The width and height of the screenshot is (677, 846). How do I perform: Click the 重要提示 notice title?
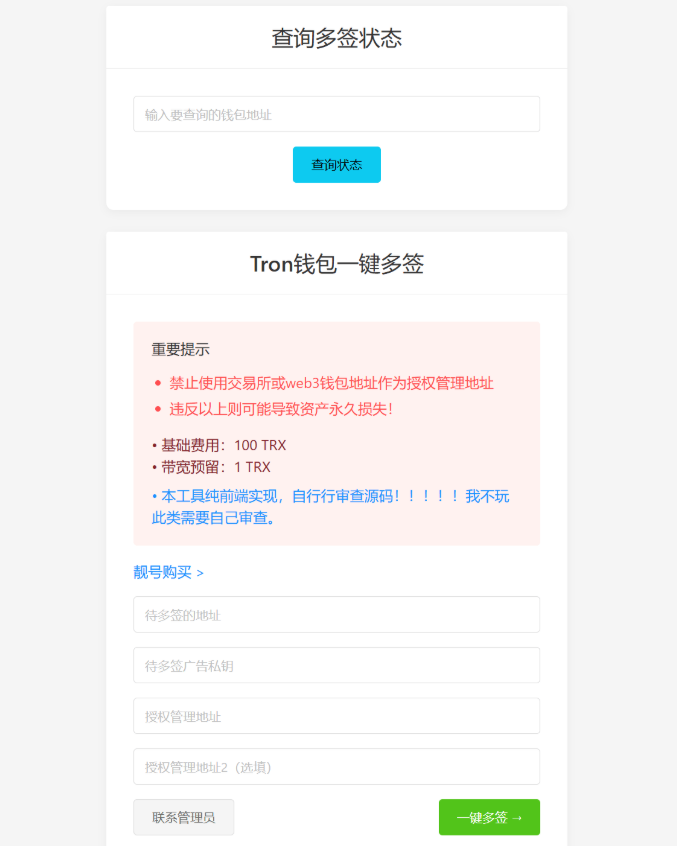[x=180, y=350]
